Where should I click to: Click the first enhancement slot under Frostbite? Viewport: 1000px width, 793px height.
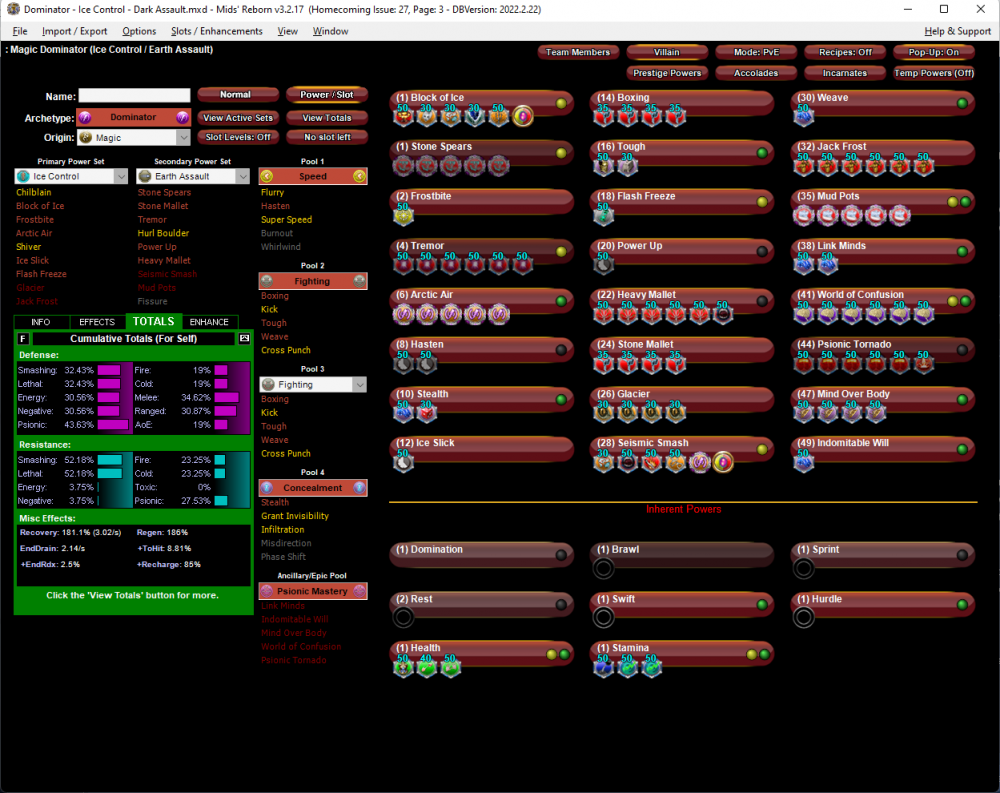point(405,215)
